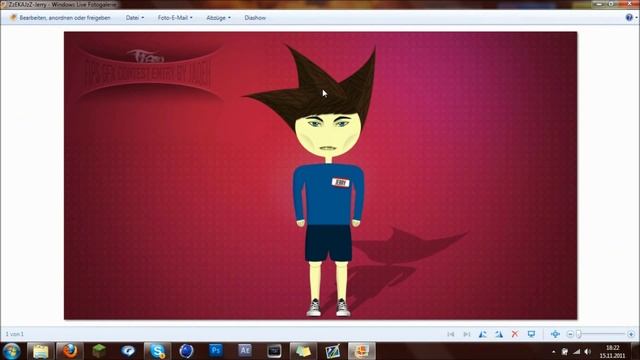
Task: Click the zoom slider handle
Action: (579, 334)
